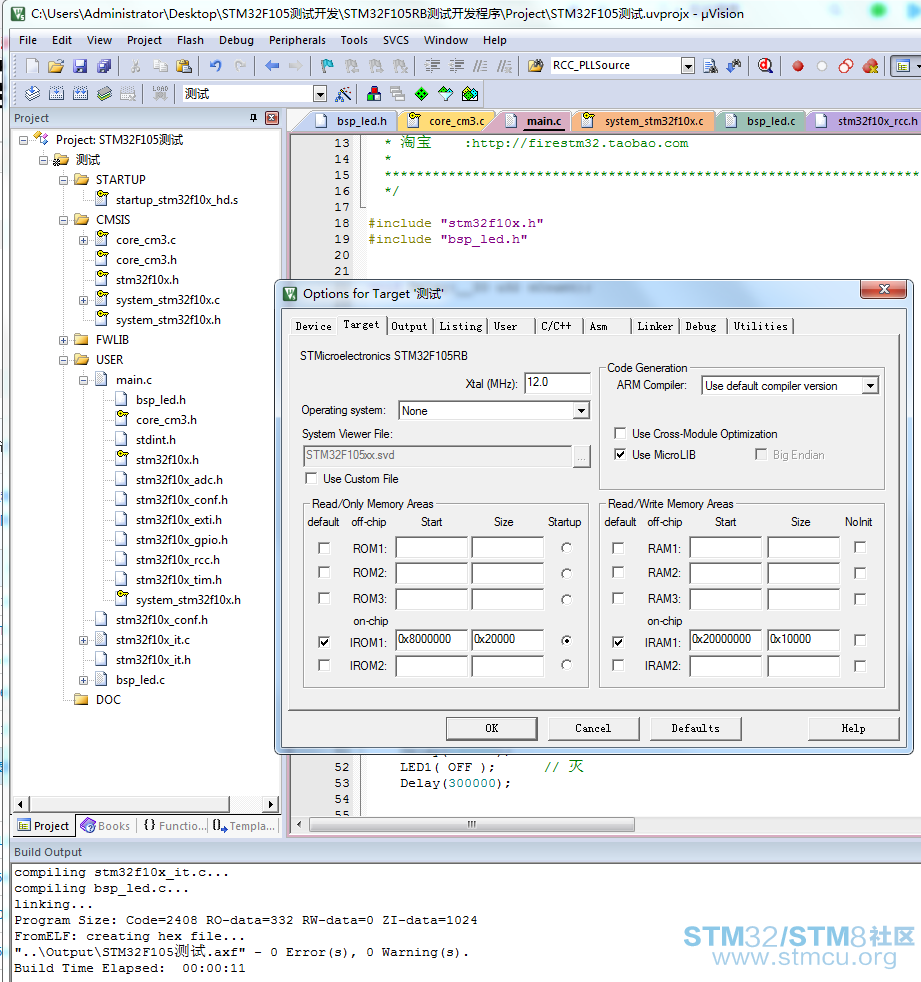Check the ROM1 default checkbox
Viewport: 921px width, 982px height.
[324, 548]
